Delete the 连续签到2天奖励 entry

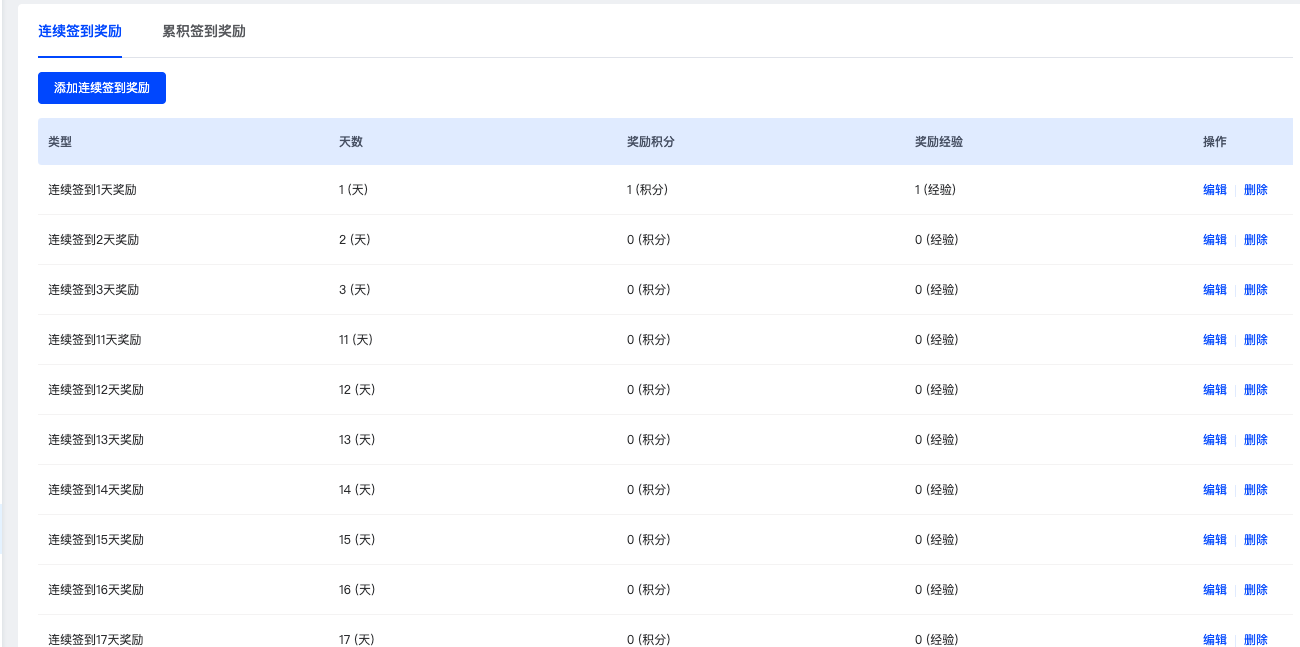coord(1255,240)
